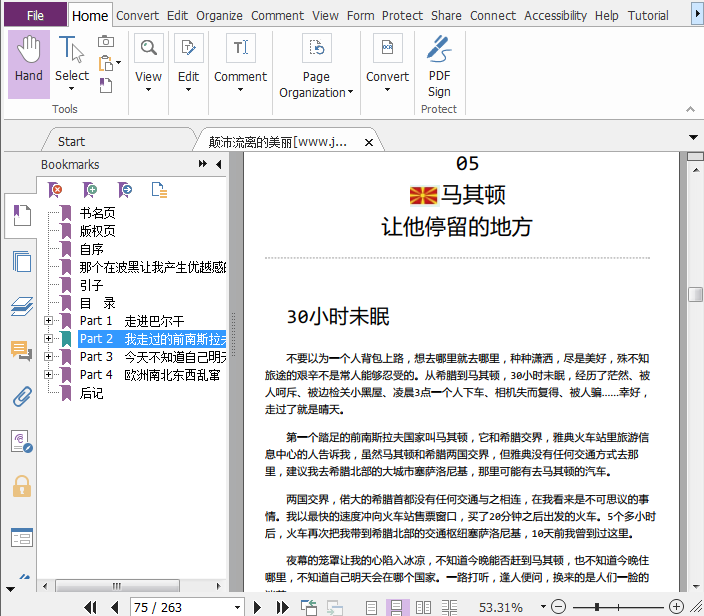Expand the Part 1 bookmark

point(48,321)
